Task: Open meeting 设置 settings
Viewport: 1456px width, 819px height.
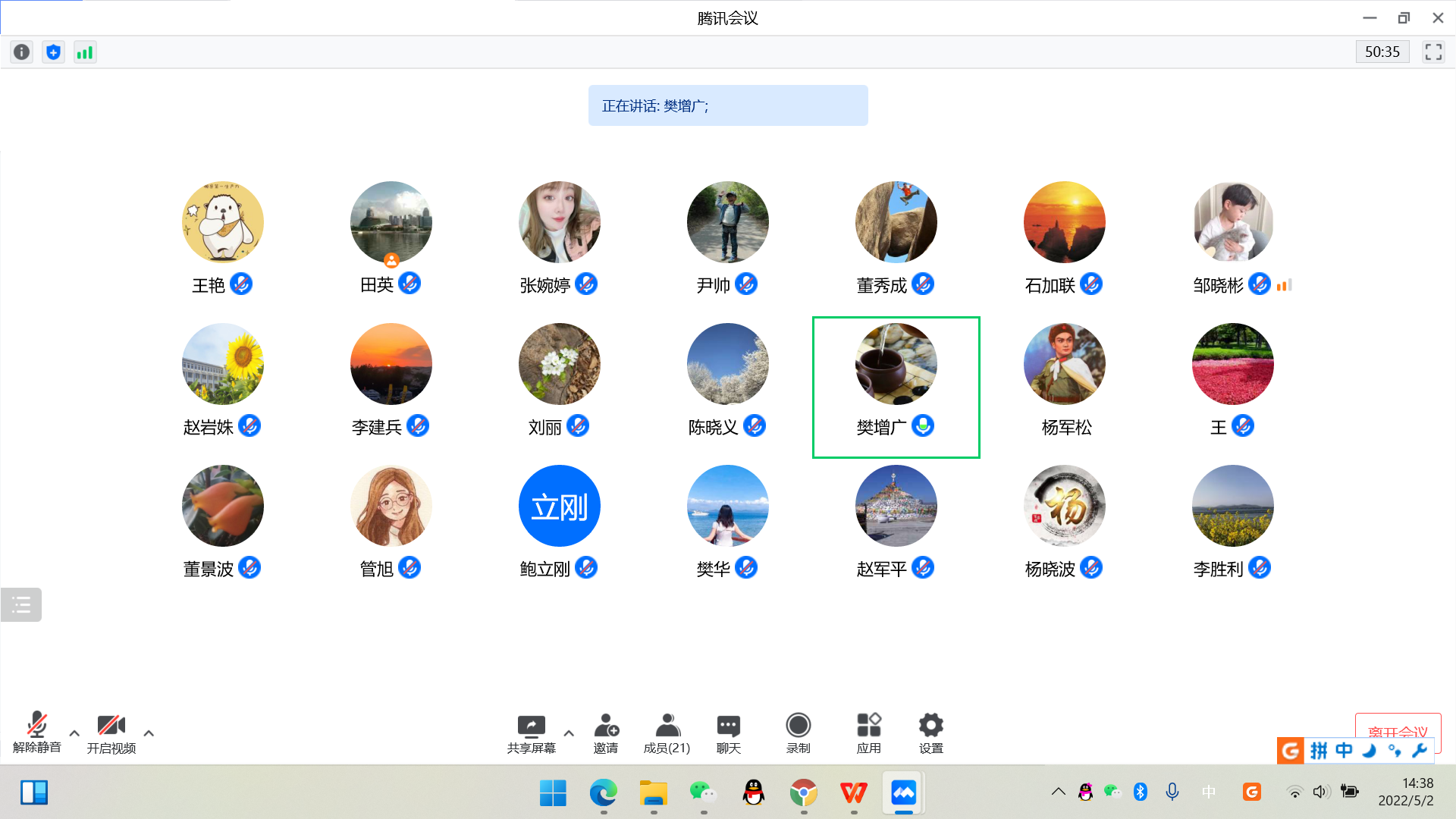Action: (x=931, y=733)
